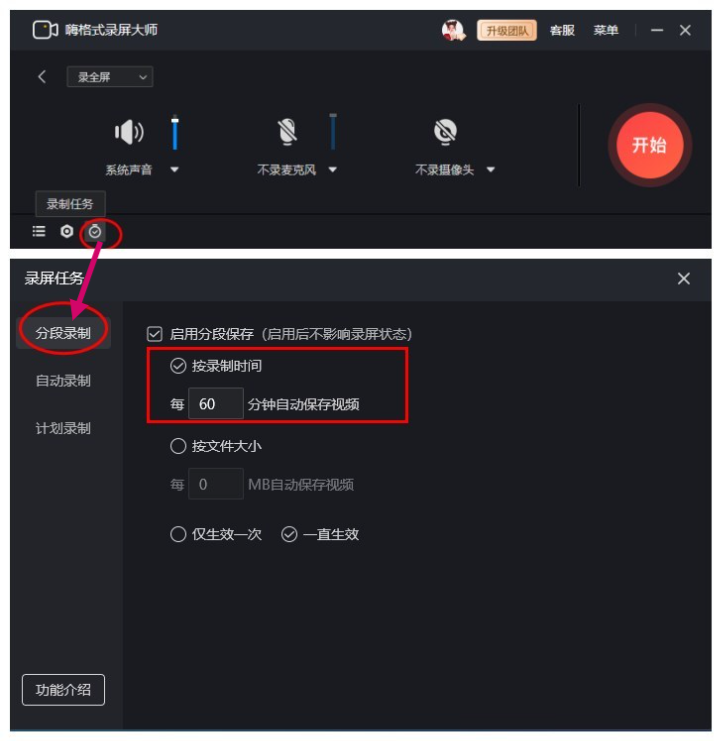Adjust the system sound volume slider

click(175, 132)
